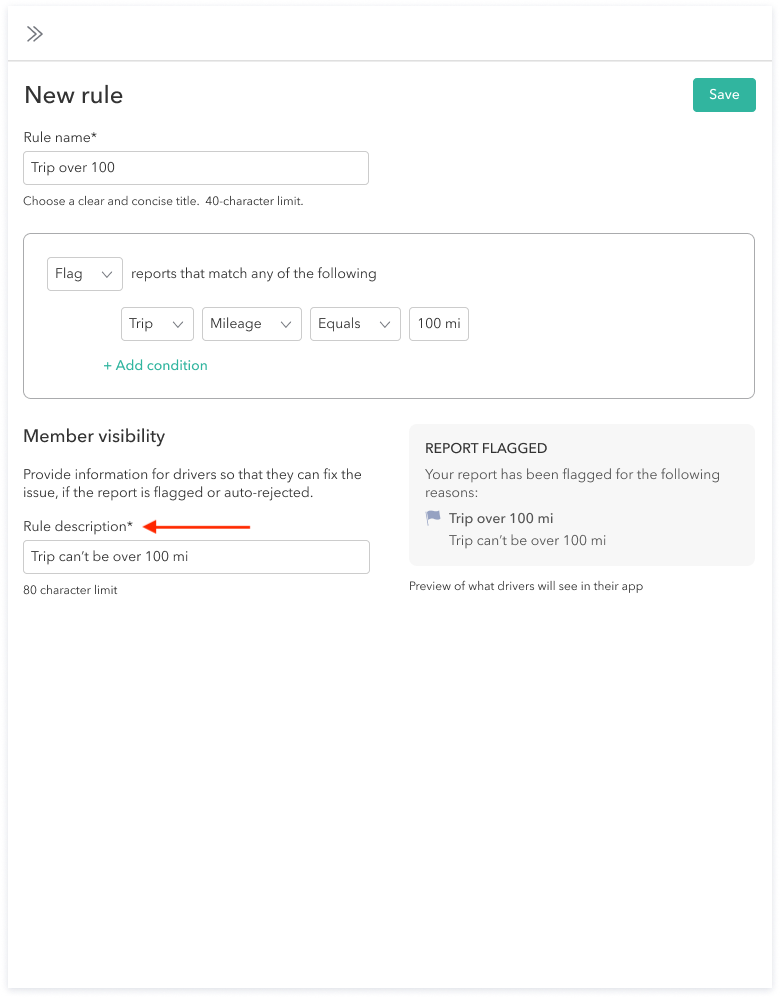The width and height of the screenshot is (780, 998).
Task: Click into the Rule description input
Action: click(x=196, y=557)
